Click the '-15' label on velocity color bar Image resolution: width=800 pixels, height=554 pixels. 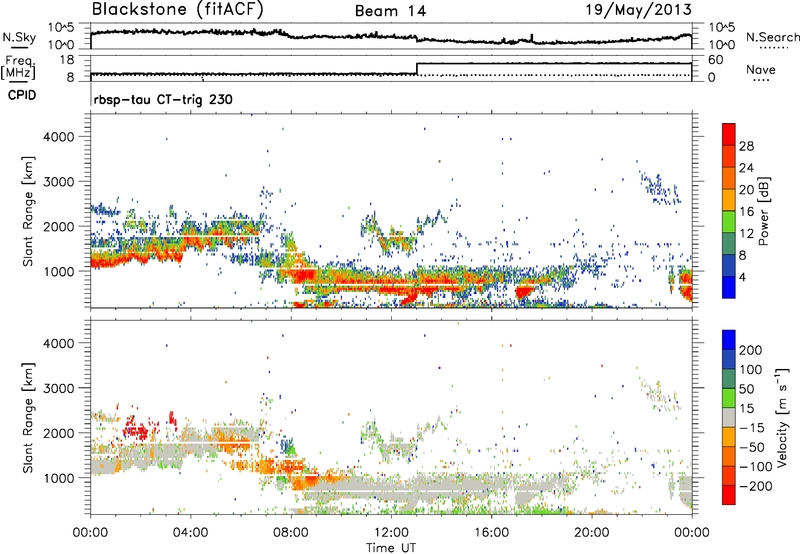(751, 428)
